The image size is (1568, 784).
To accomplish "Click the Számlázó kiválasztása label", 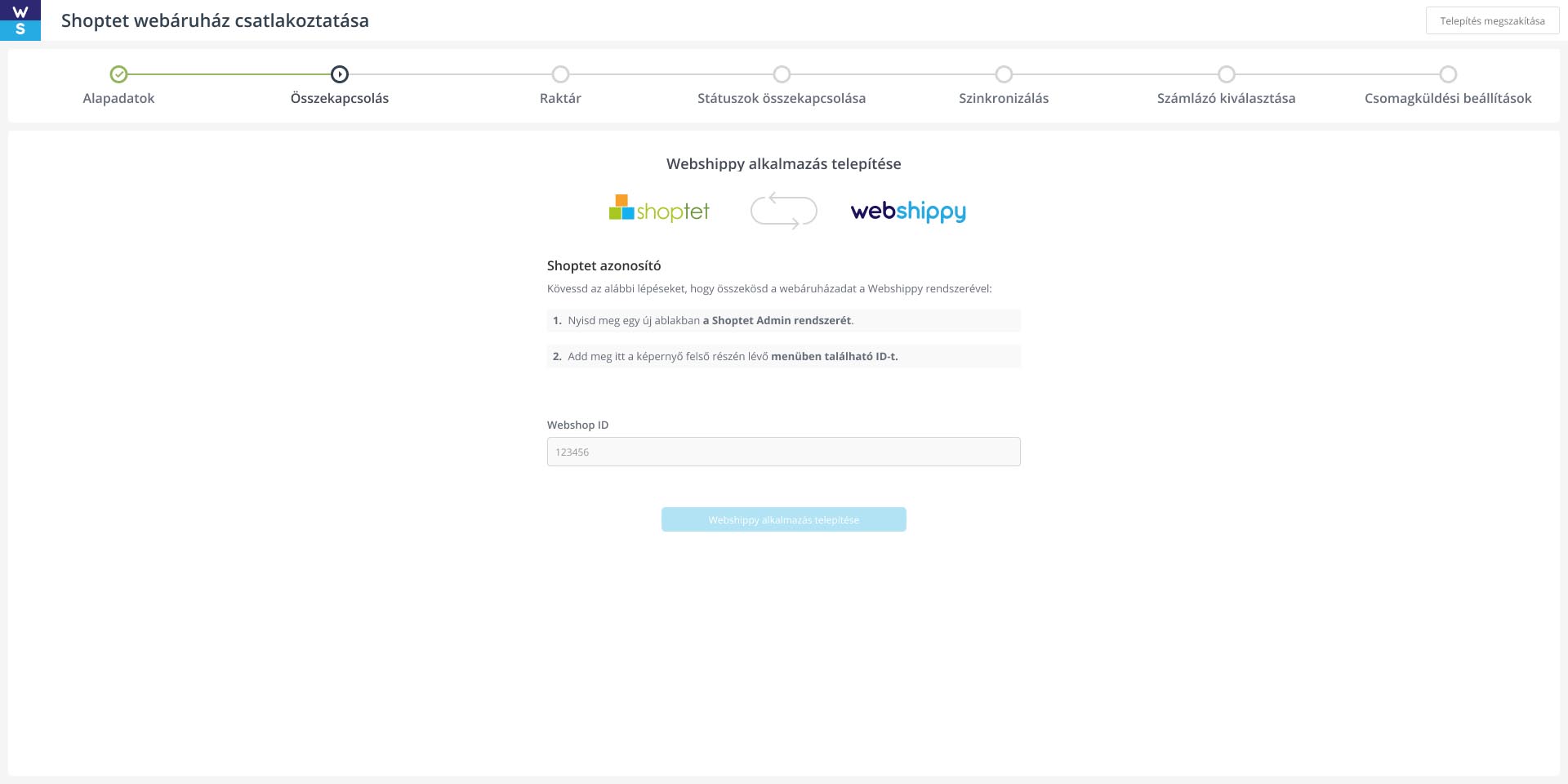I will point(1226,98).
